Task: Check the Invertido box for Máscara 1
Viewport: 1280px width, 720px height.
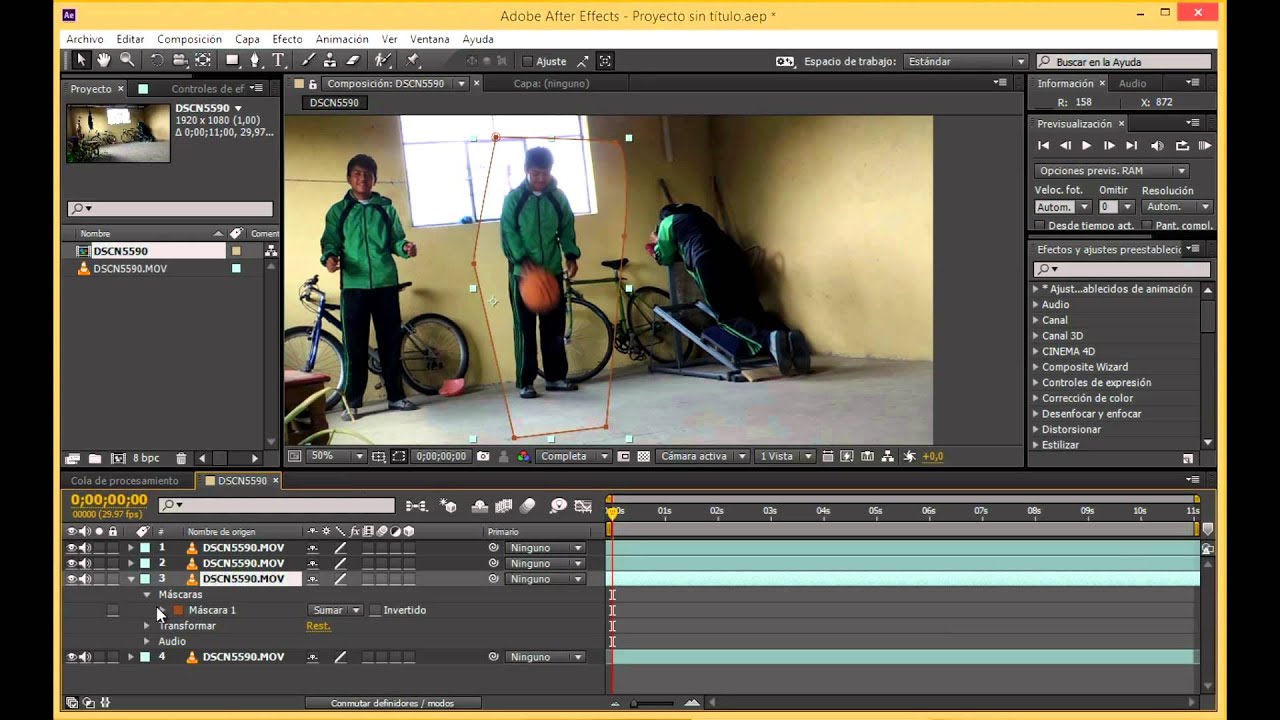Action: coord(375,610)
